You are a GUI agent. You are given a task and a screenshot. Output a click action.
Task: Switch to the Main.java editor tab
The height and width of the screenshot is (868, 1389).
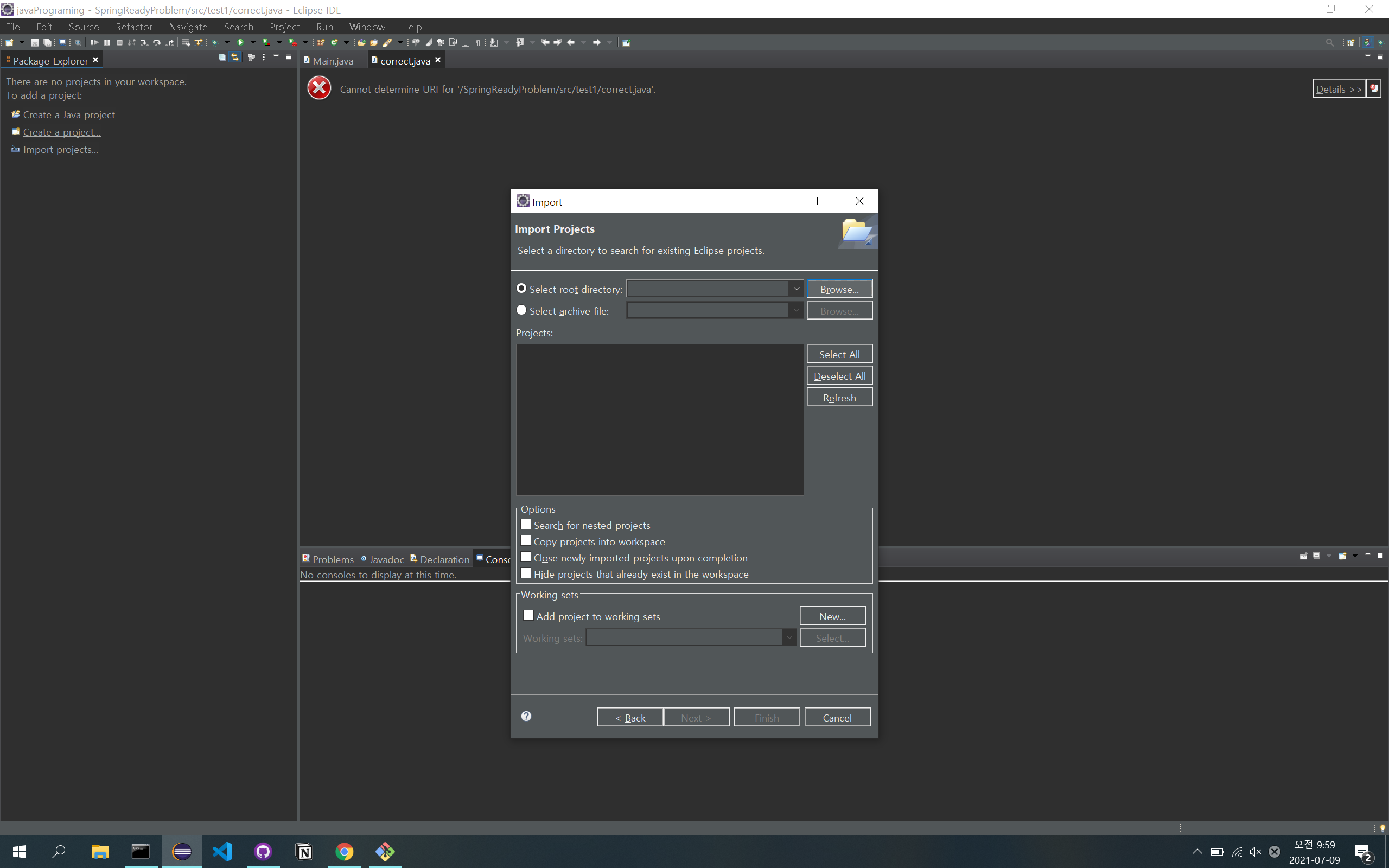point(332,61)
